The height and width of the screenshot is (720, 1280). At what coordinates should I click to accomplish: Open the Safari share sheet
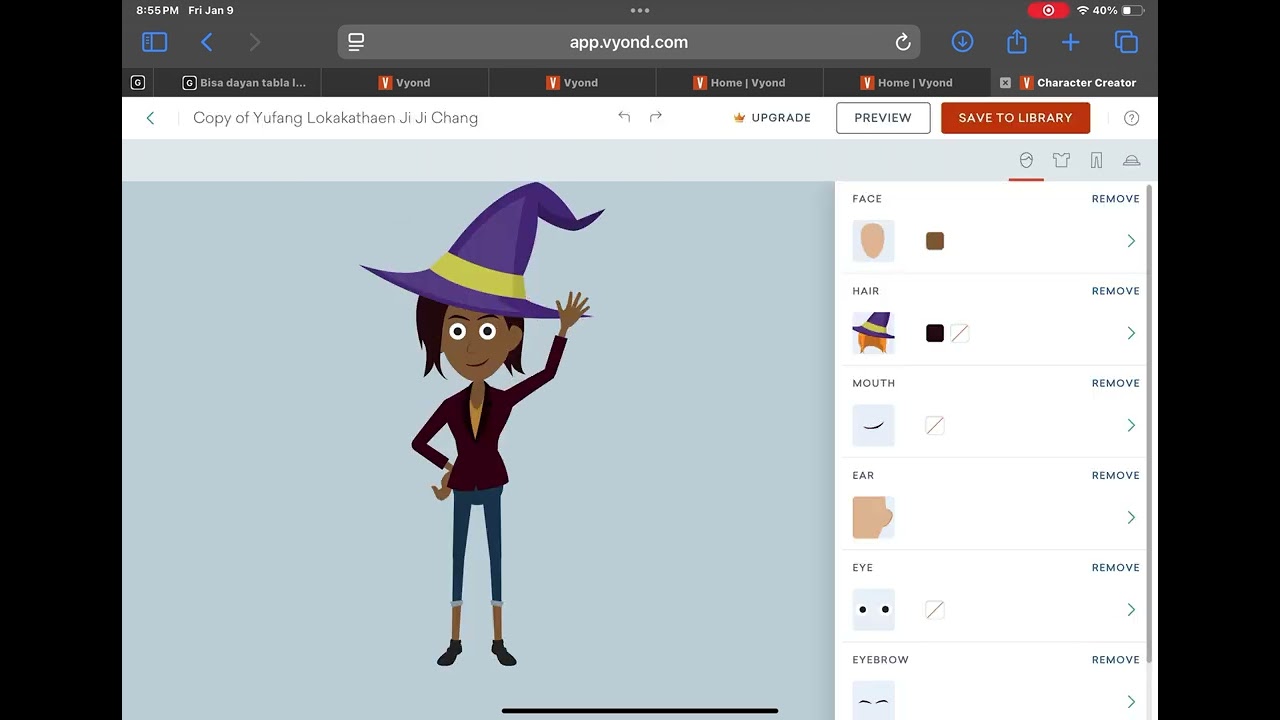[1016, 41]
